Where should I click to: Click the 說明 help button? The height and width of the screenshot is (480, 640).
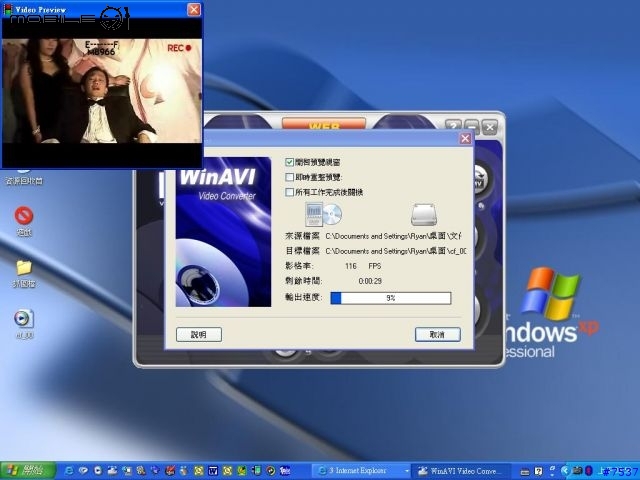199,334
